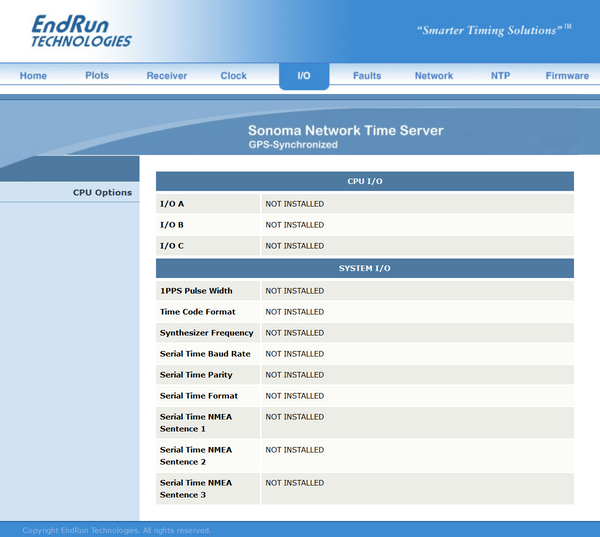Click the Serial Time Baud Rate label

tap(205, 354)
